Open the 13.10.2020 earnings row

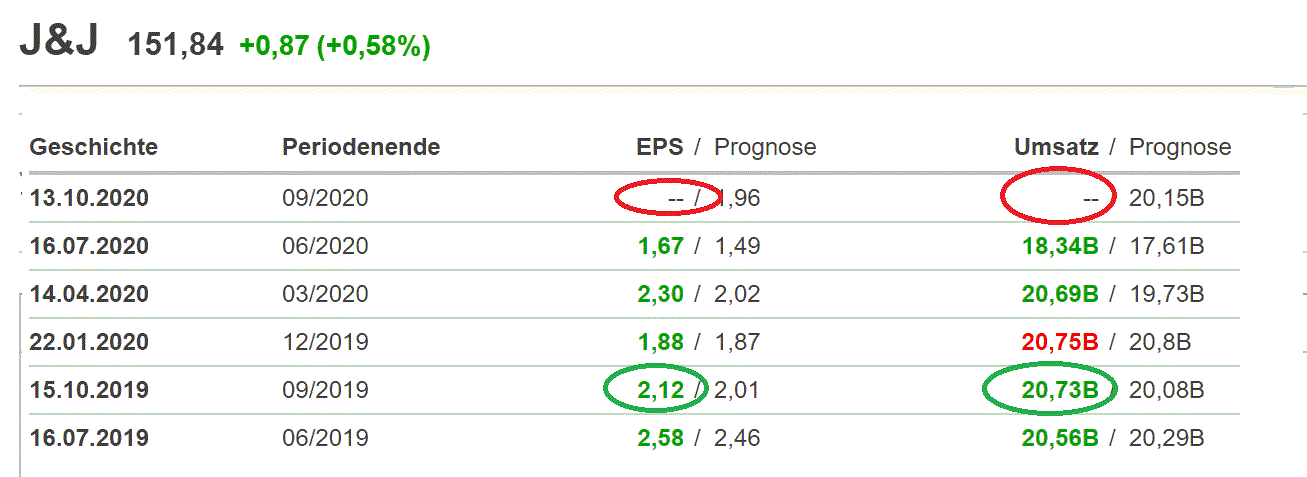(89, 198)
